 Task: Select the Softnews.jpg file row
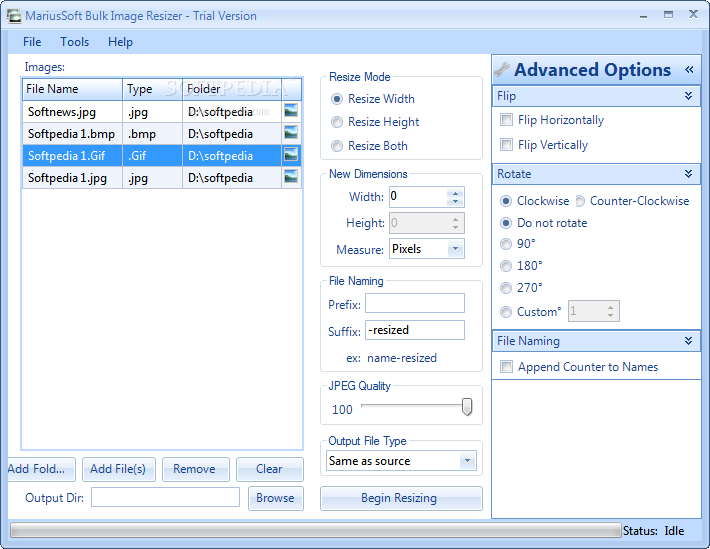[162, 111]
